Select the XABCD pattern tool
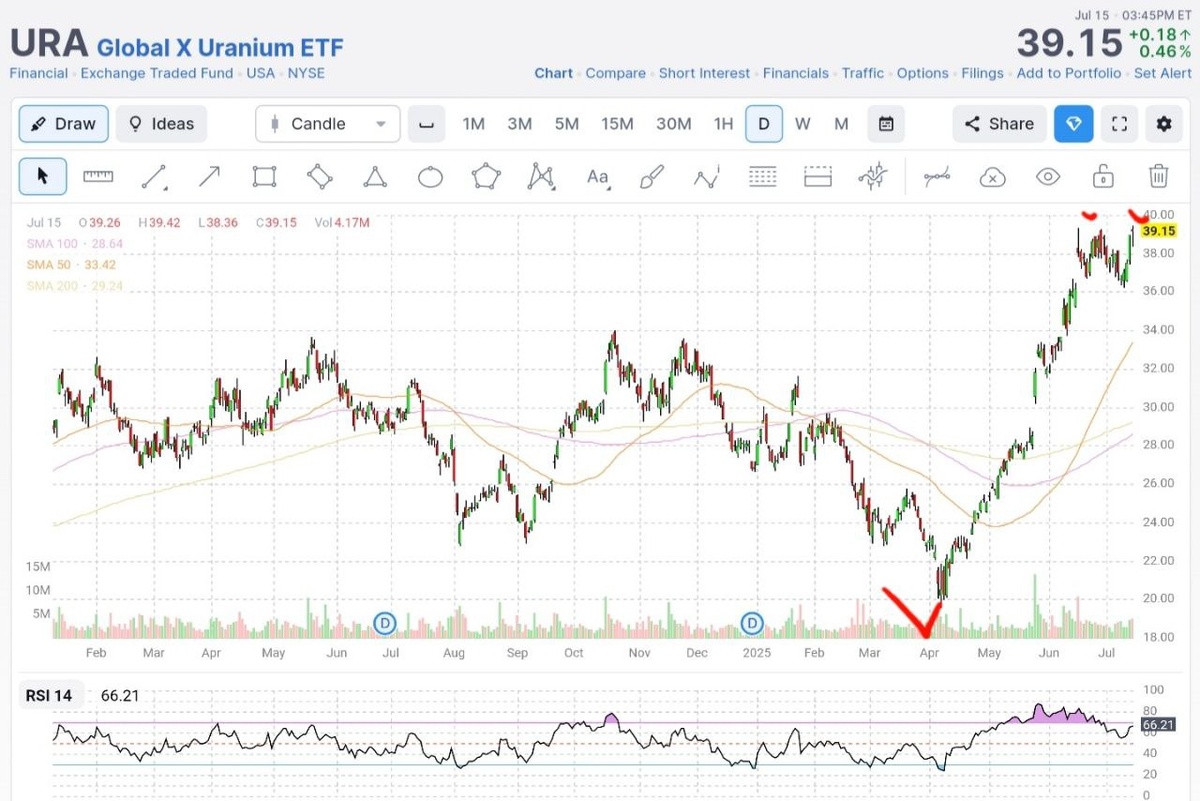1200x801 pixels. click(541, 177)
